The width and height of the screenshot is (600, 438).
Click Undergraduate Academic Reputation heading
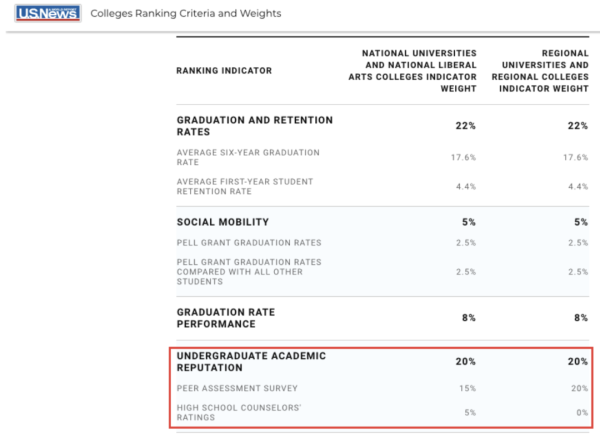point(251,361)
